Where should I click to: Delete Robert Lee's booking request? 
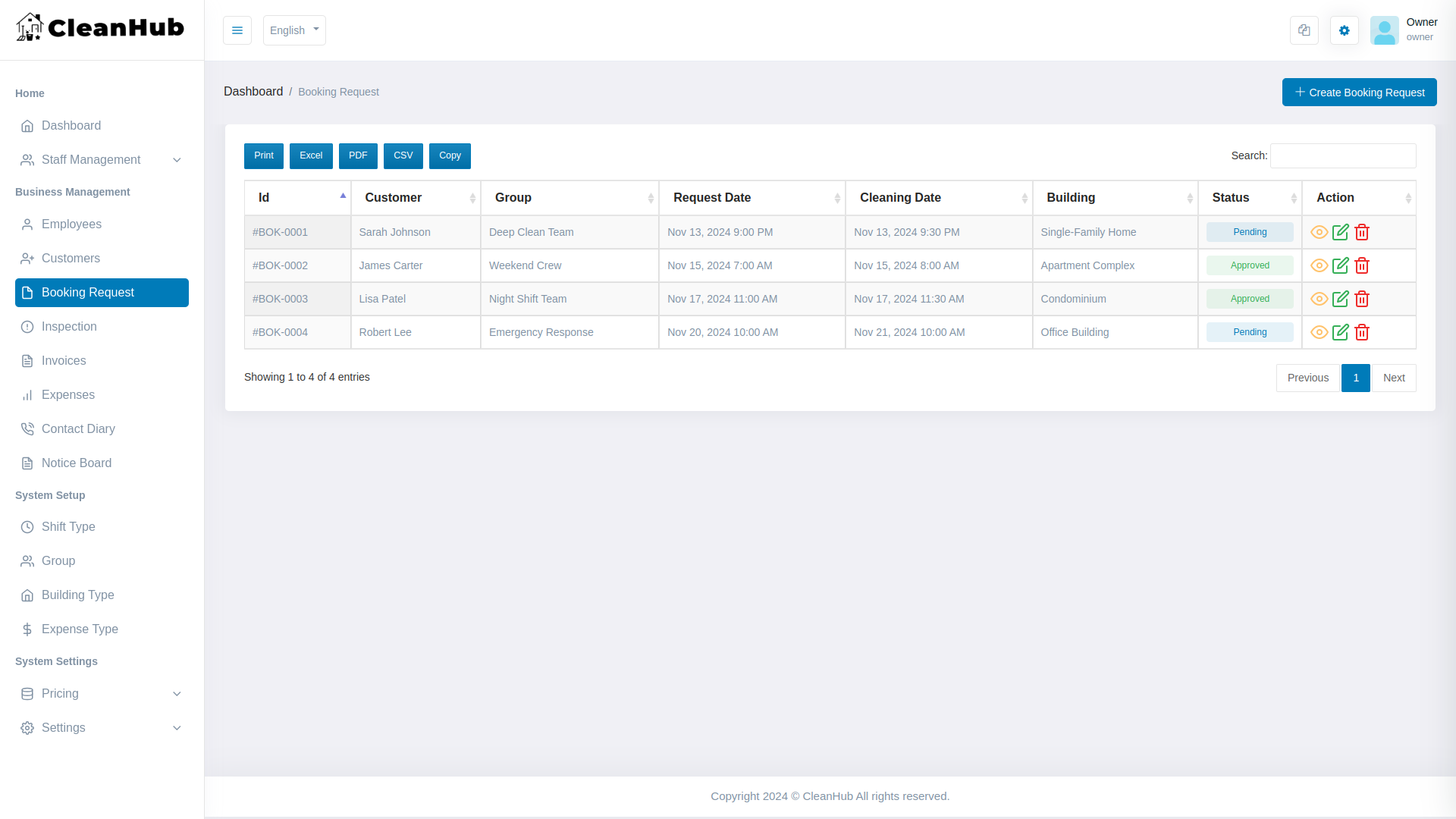1361,332
